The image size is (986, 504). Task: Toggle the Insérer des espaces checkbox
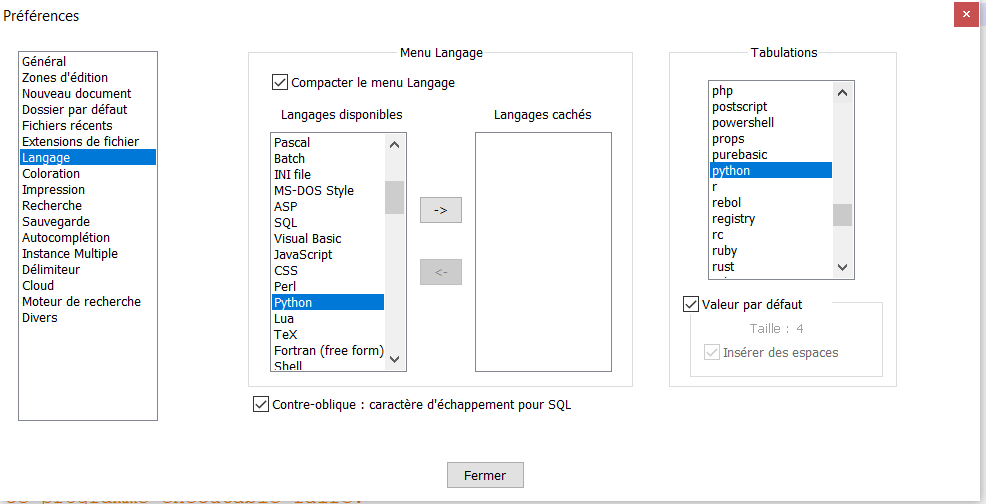tap(712, 352)
